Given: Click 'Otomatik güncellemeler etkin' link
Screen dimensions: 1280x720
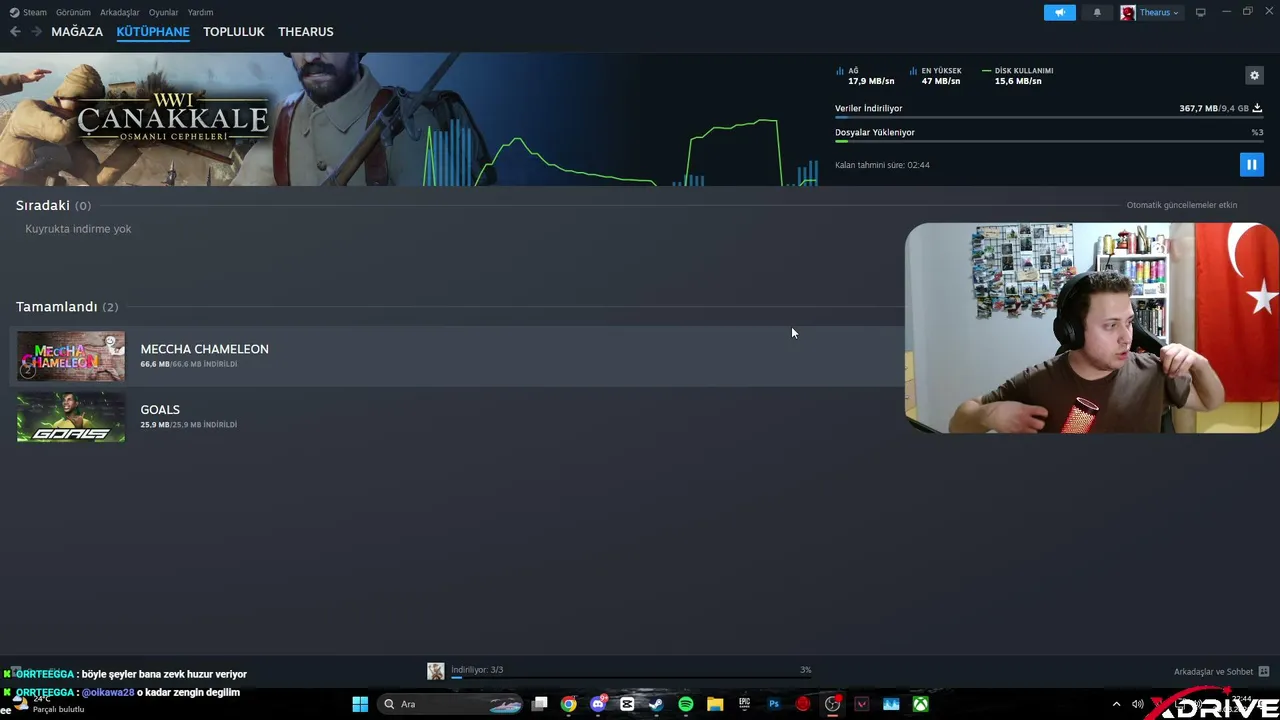Looking at the screenshot, I should pos(1182,205).
